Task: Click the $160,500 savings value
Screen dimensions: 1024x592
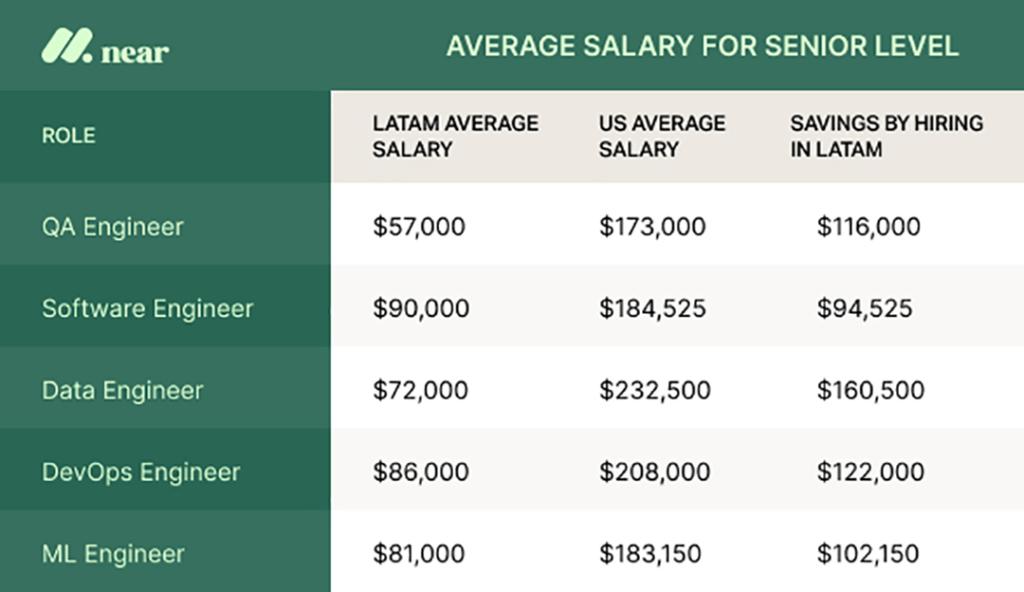Action: click(x=870, y=391)
